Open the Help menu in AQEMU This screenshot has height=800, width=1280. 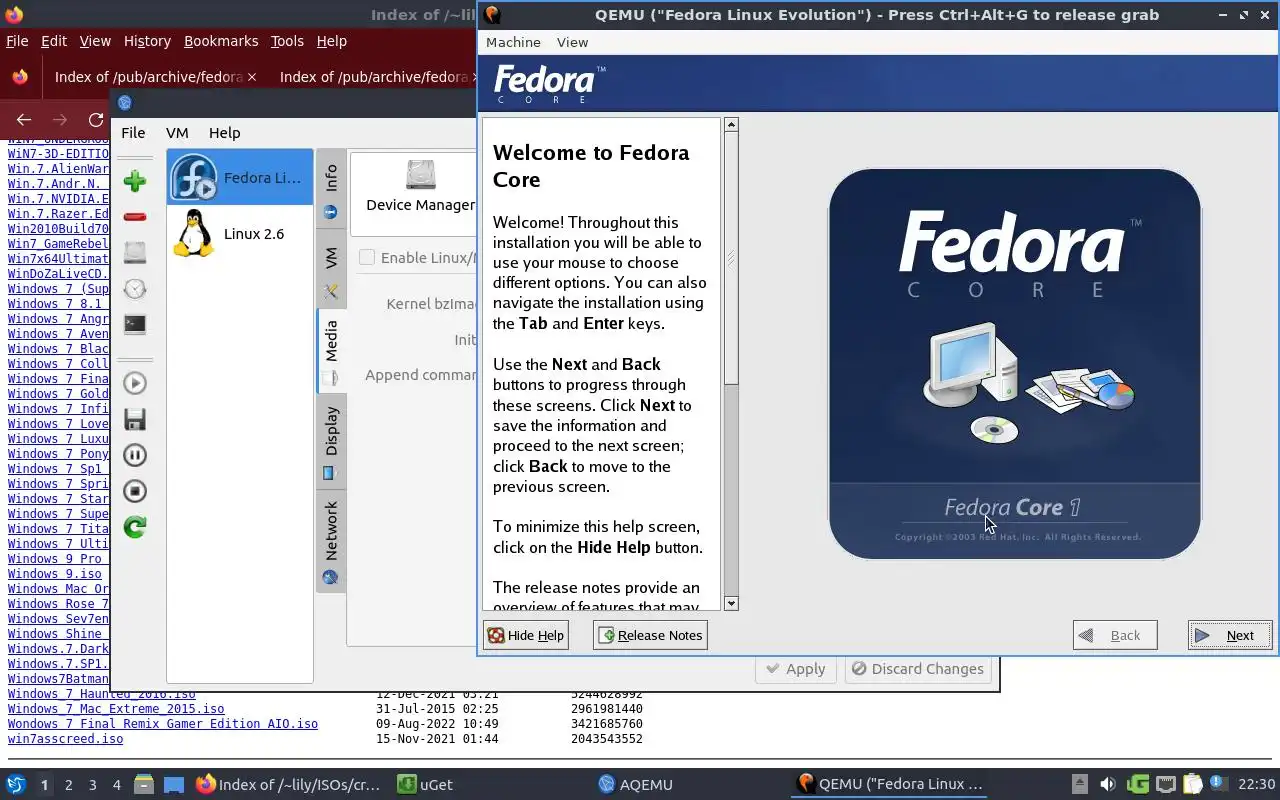[x=224, y=132]
